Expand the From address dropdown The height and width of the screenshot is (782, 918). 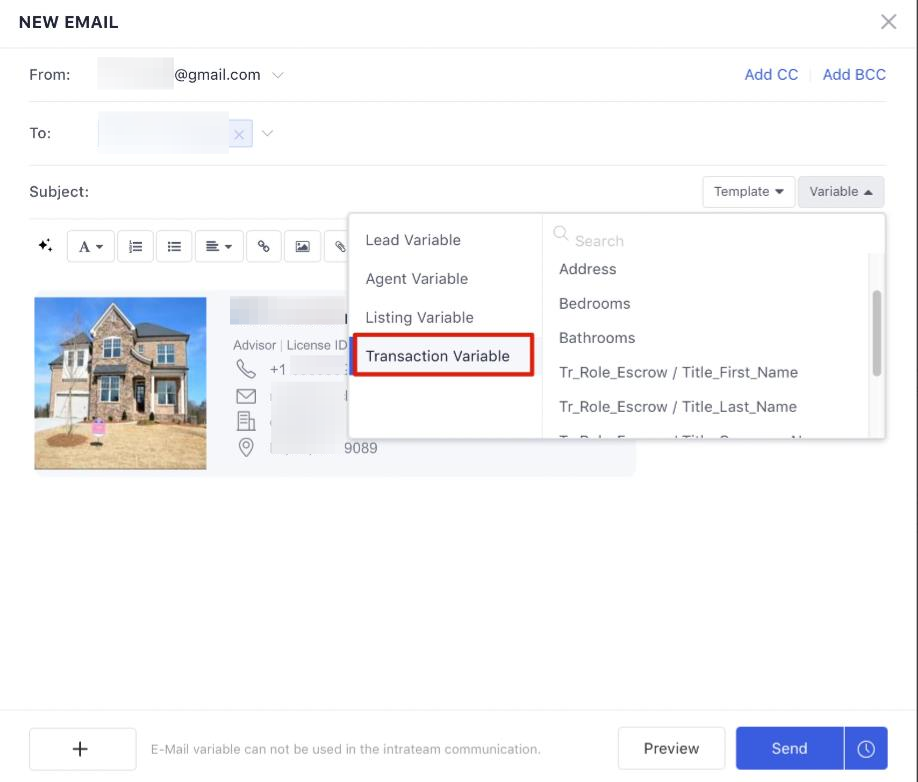pos(278,75)
